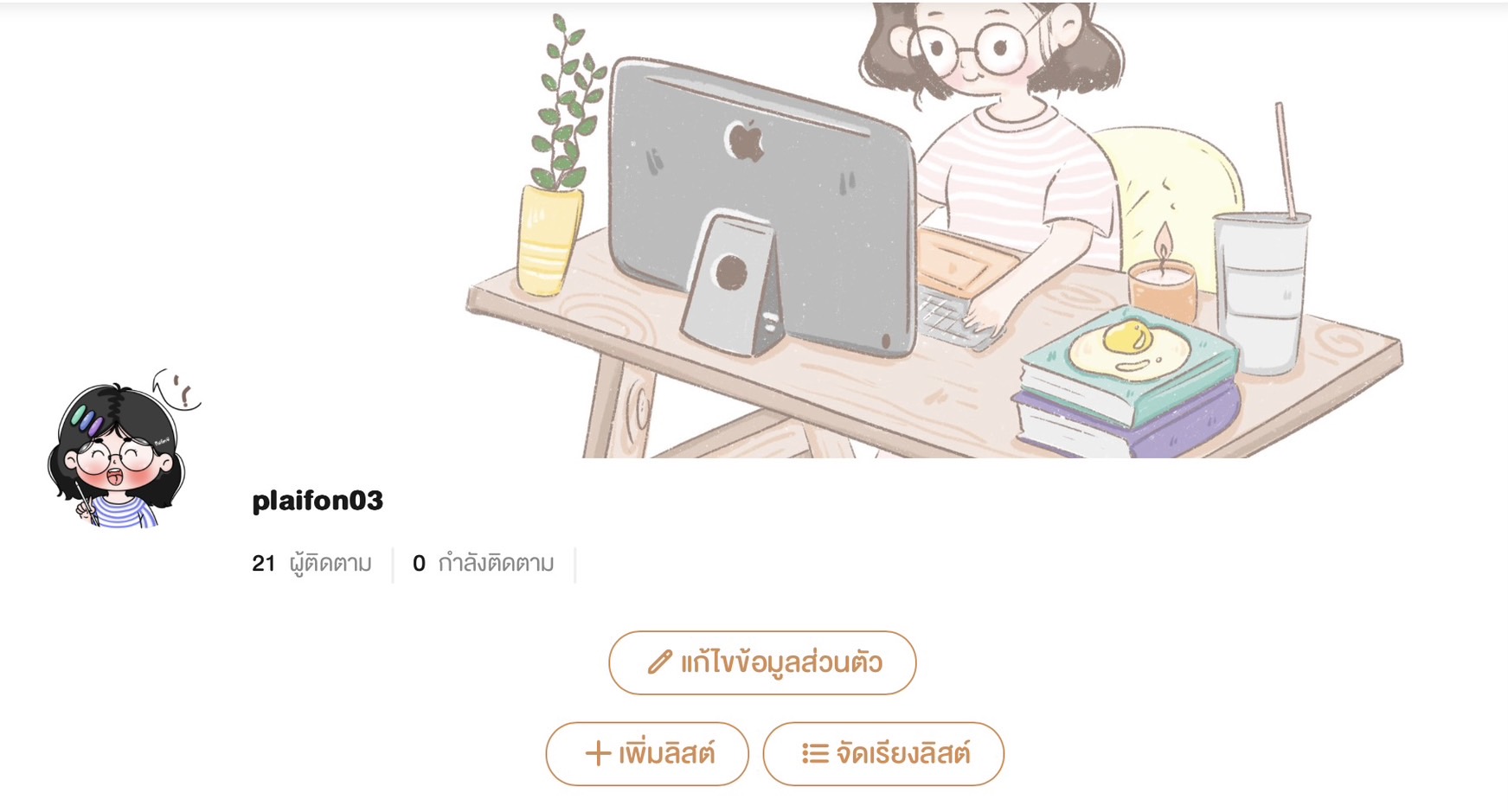View the กำลังติดตาม following list
1508x812 pixels.
click(496, 564)
